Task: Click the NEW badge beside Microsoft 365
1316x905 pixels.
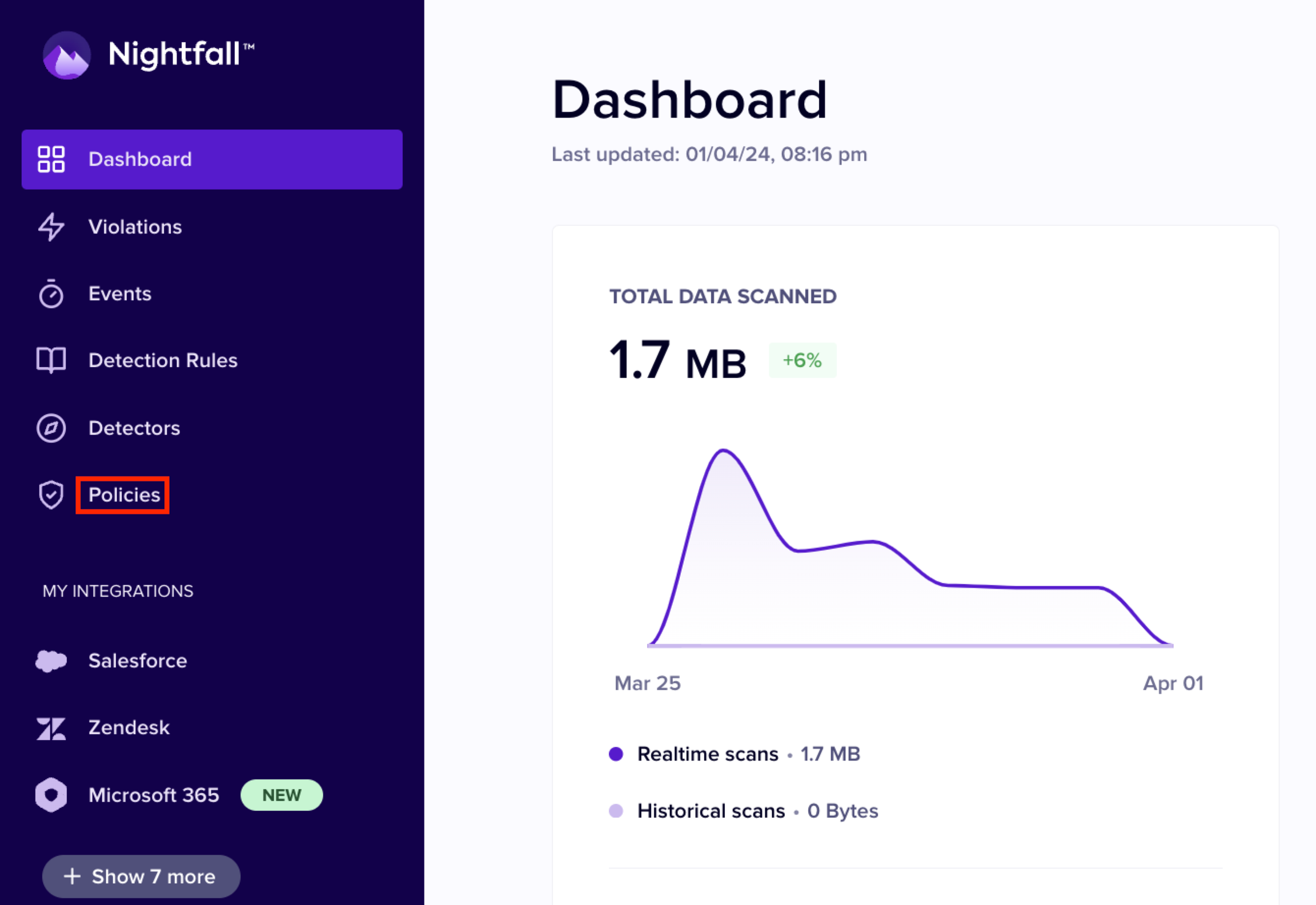Action: click(282, 795)
